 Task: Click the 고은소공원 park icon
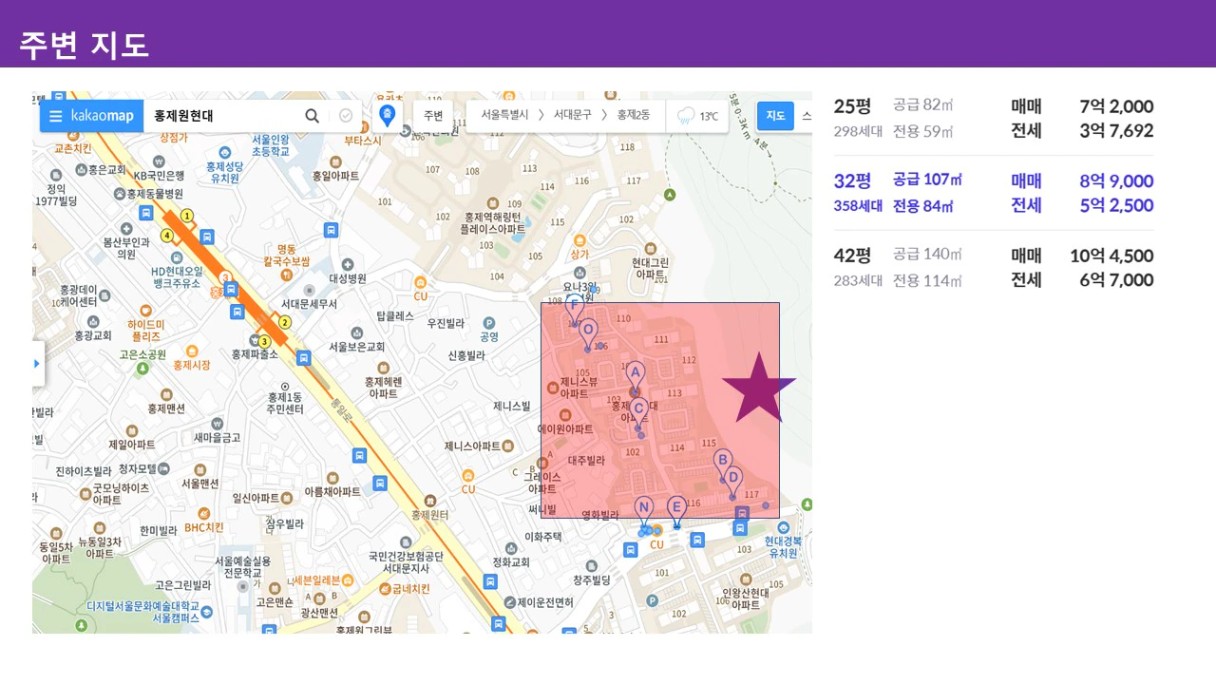click(x=142, y=368)
